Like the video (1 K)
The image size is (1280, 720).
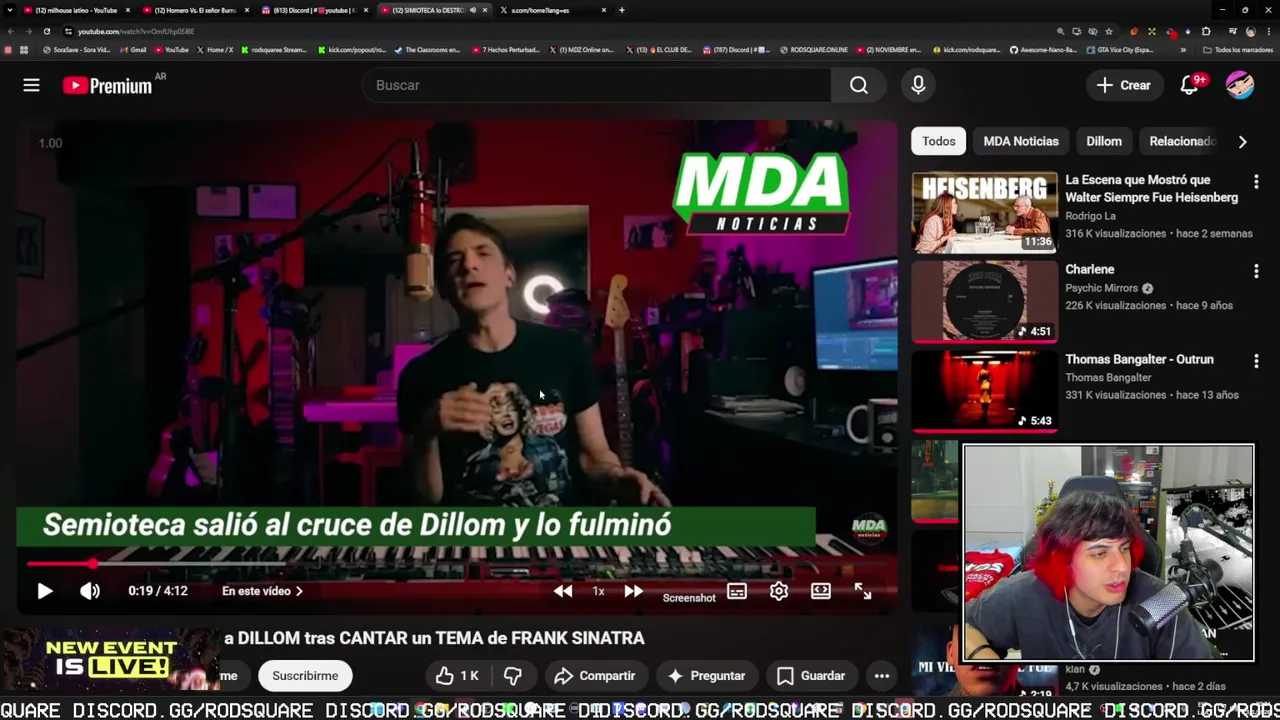(x=457, y=676)
